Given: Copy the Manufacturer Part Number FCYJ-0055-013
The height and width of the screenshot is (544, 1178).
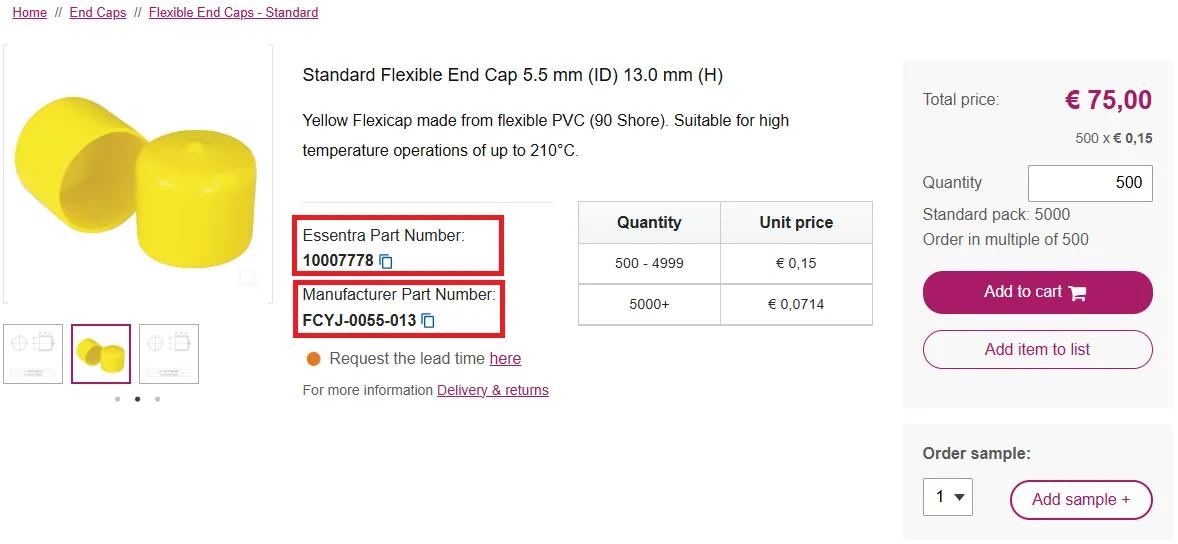Looking at the screenshot, I should [x=428, y=321].
